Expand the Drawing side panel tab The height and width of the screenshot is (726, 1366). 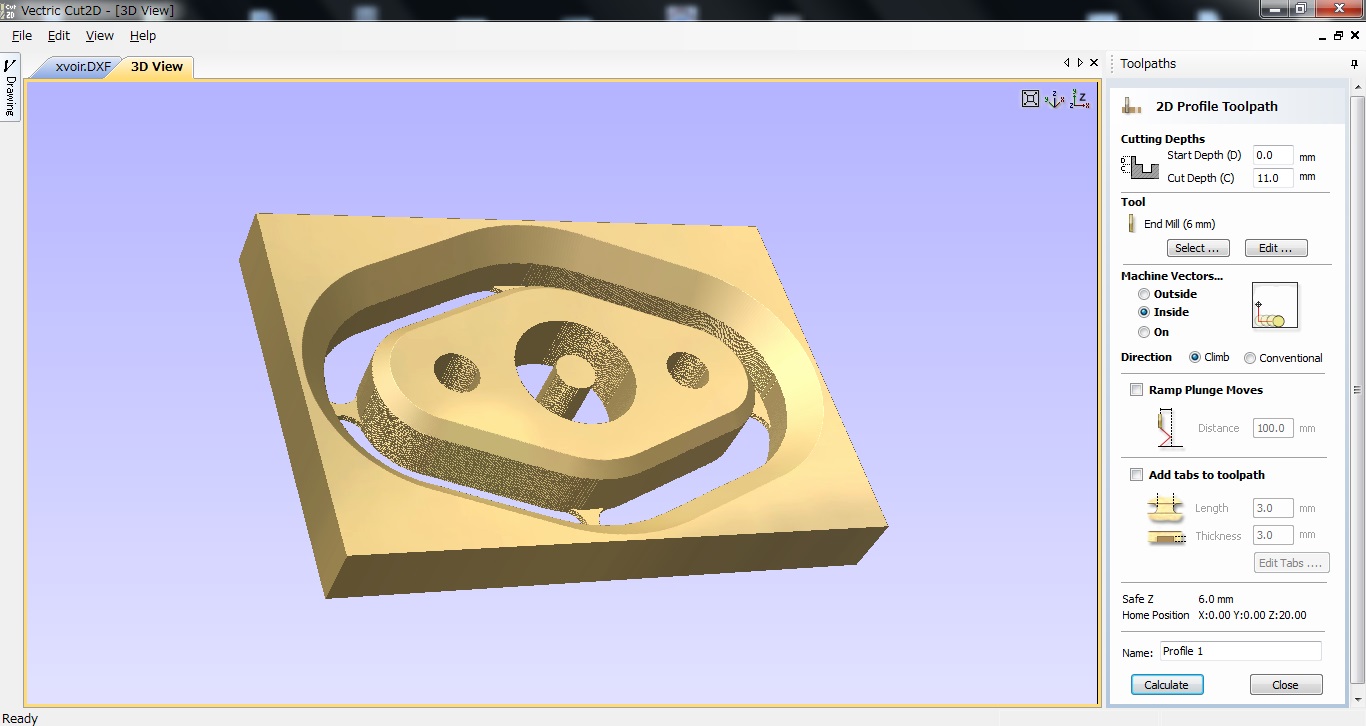pos(11,88)
